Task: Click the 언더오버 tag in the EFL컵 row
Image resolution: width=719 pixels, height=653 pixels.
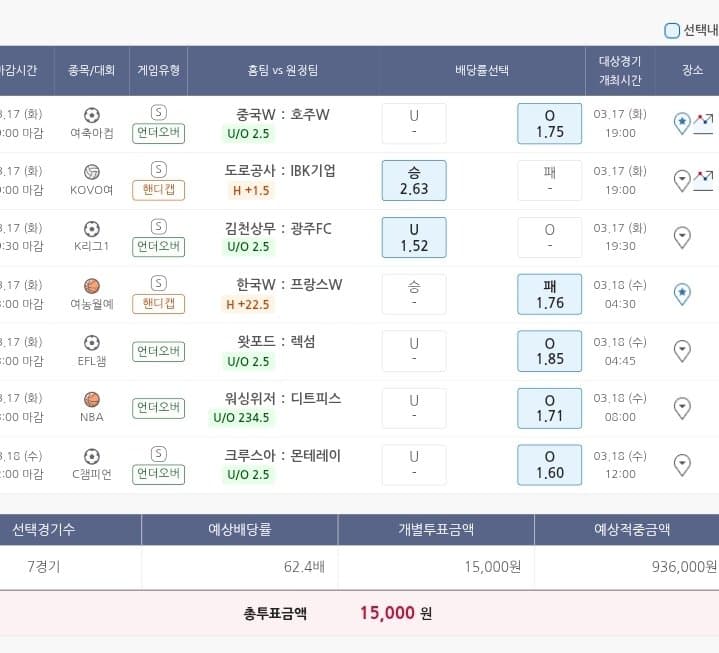Action: click(158, 351)
